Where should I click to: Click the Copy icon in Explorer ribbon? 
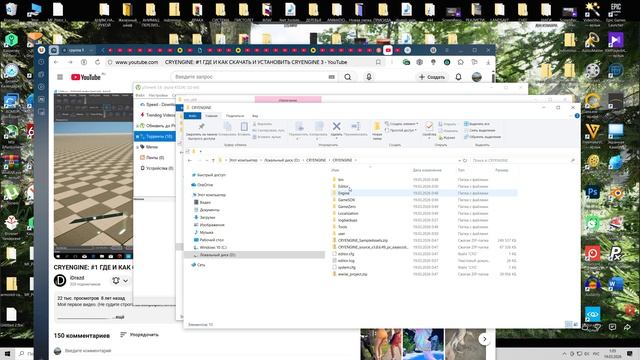coord(227,127)
